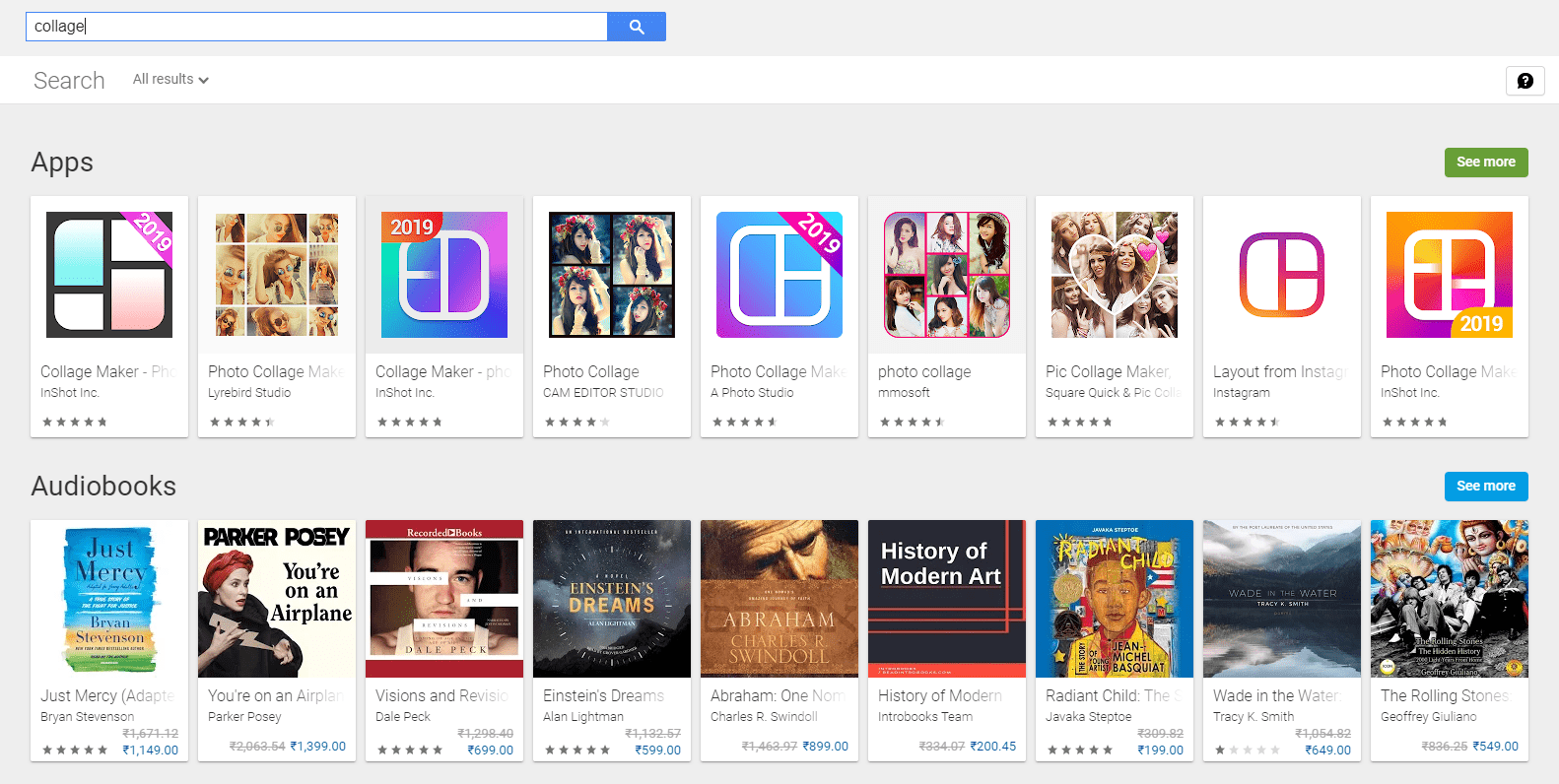Click the ₹649.00 price button

coord(1327,751)
